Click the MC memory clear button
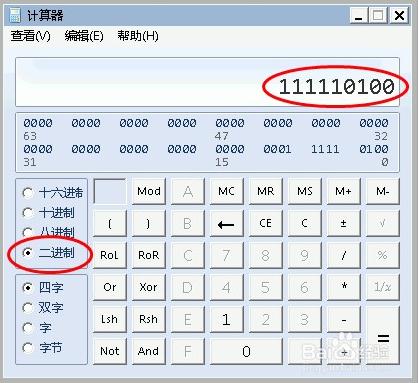This screenshot has height=383, width=418. click(x=226, y=191)
